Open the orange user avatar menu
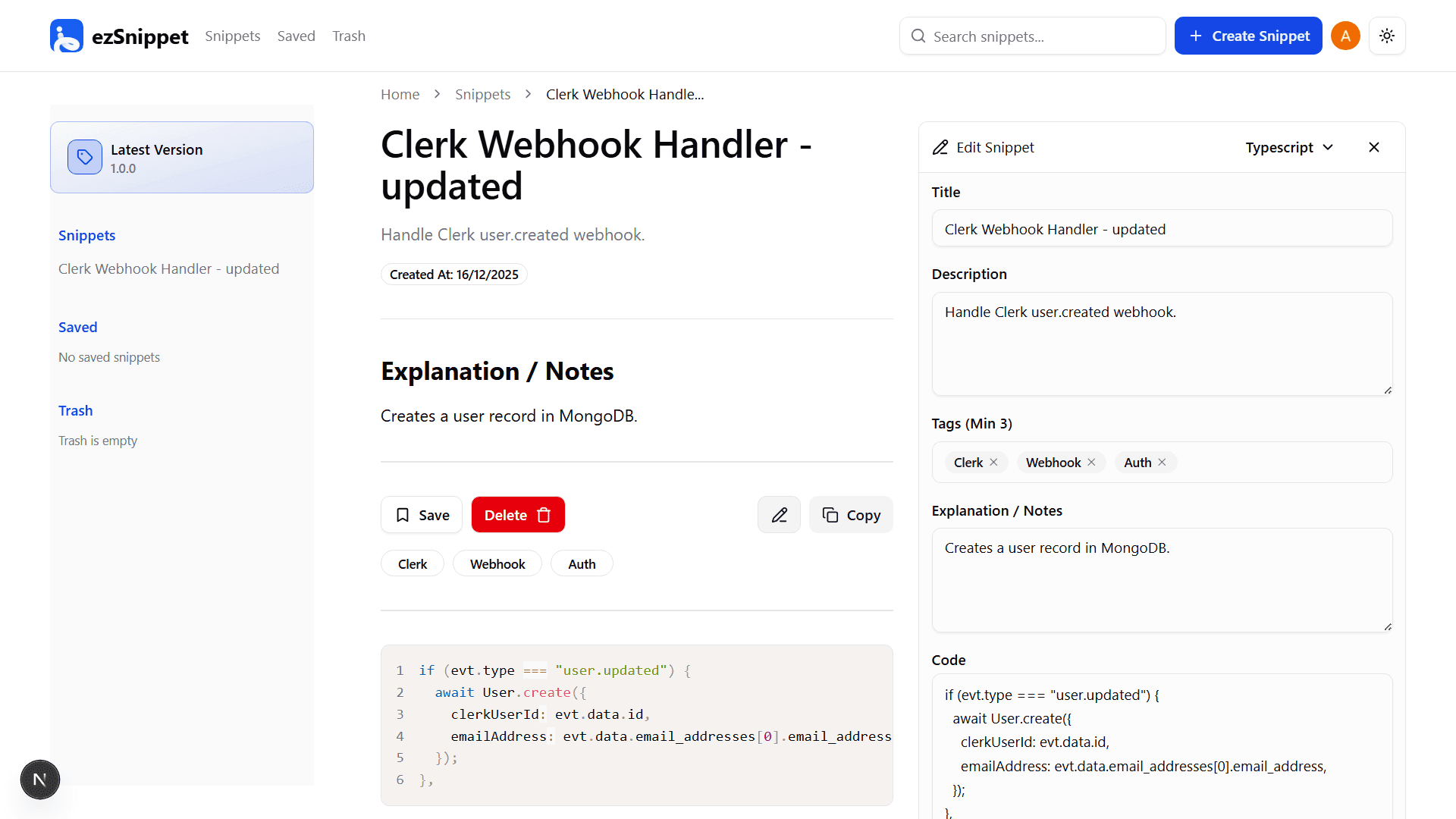This screenshot has height=819, width=1456. (1345, 36)
